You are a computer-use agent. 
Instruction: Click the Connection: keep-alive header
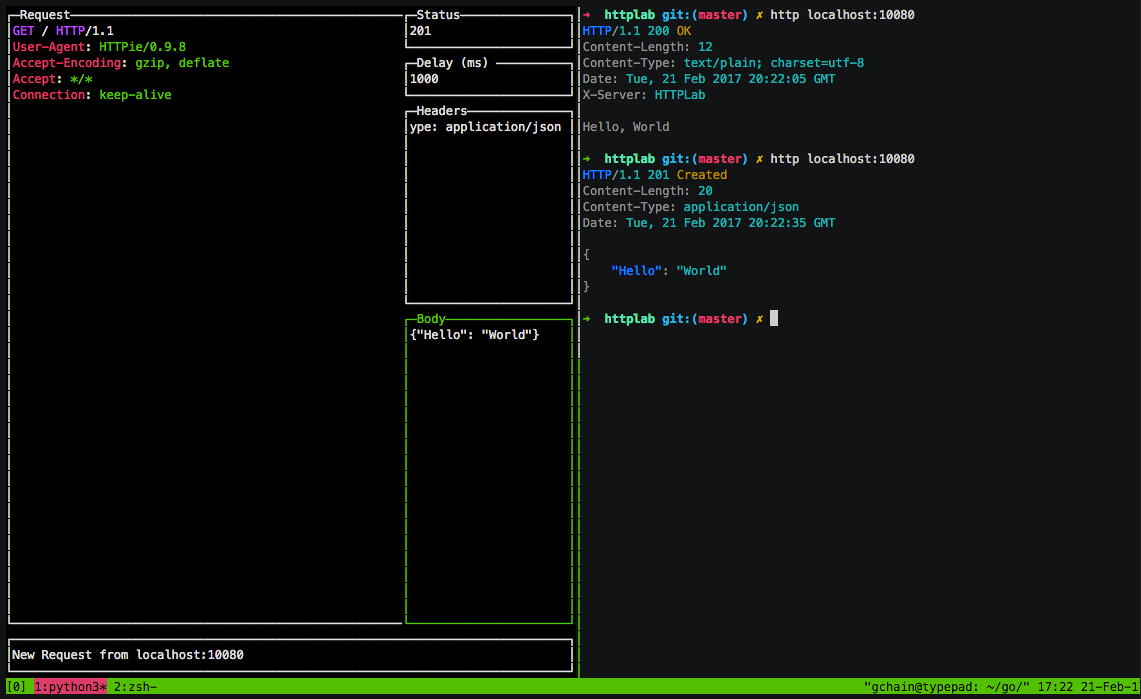pyautogui.click(x=92, y=95)
